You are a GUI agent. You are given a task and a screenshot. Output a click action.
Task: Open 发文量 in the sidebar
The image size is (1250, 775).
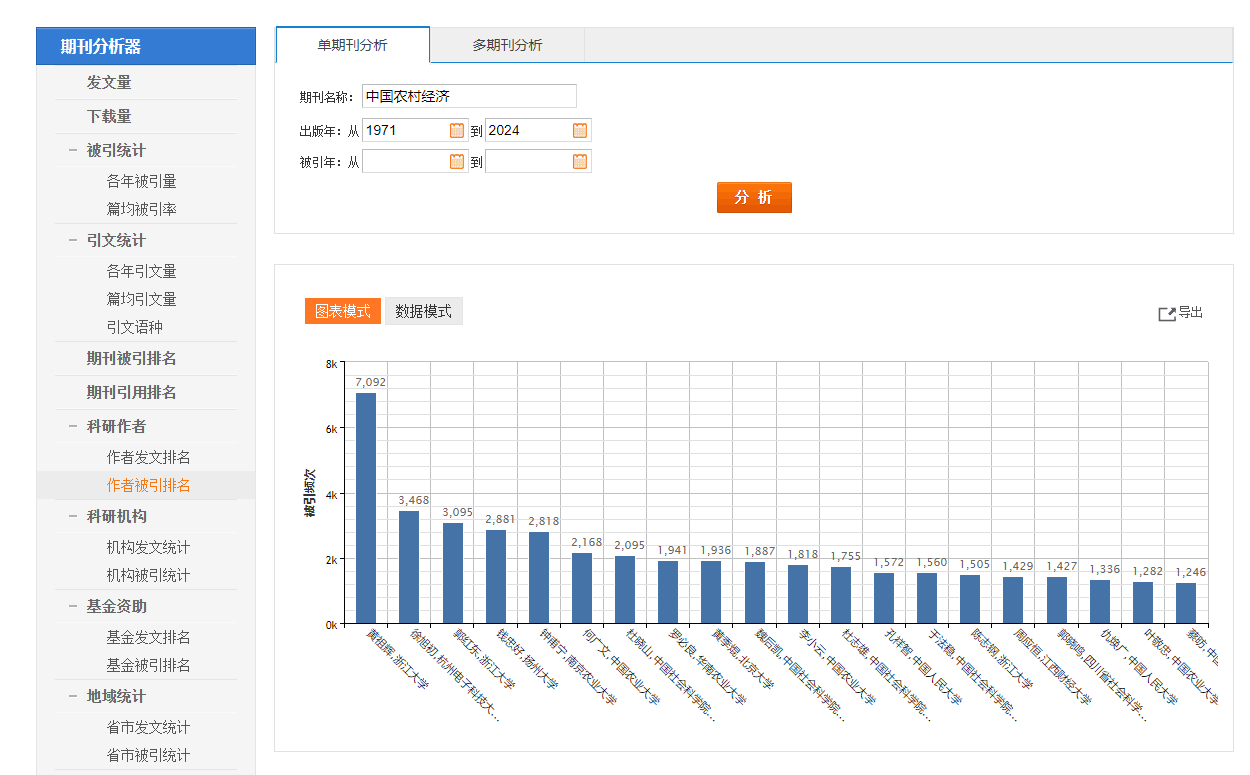[x=109, y=82]
